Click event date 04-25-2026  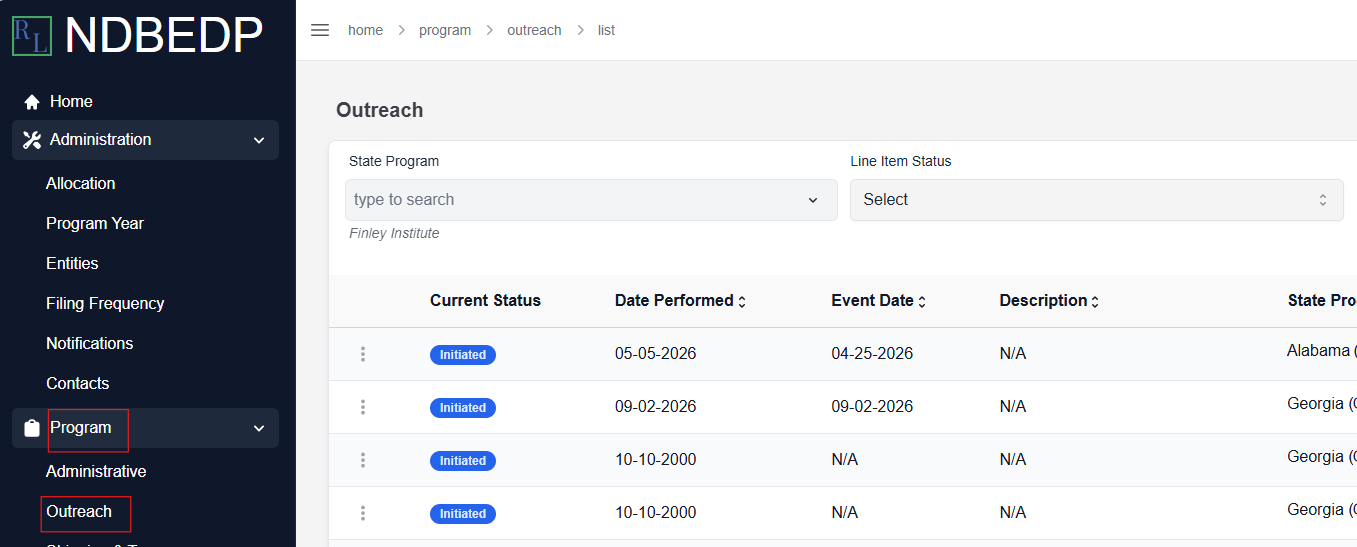coord(872,353)
